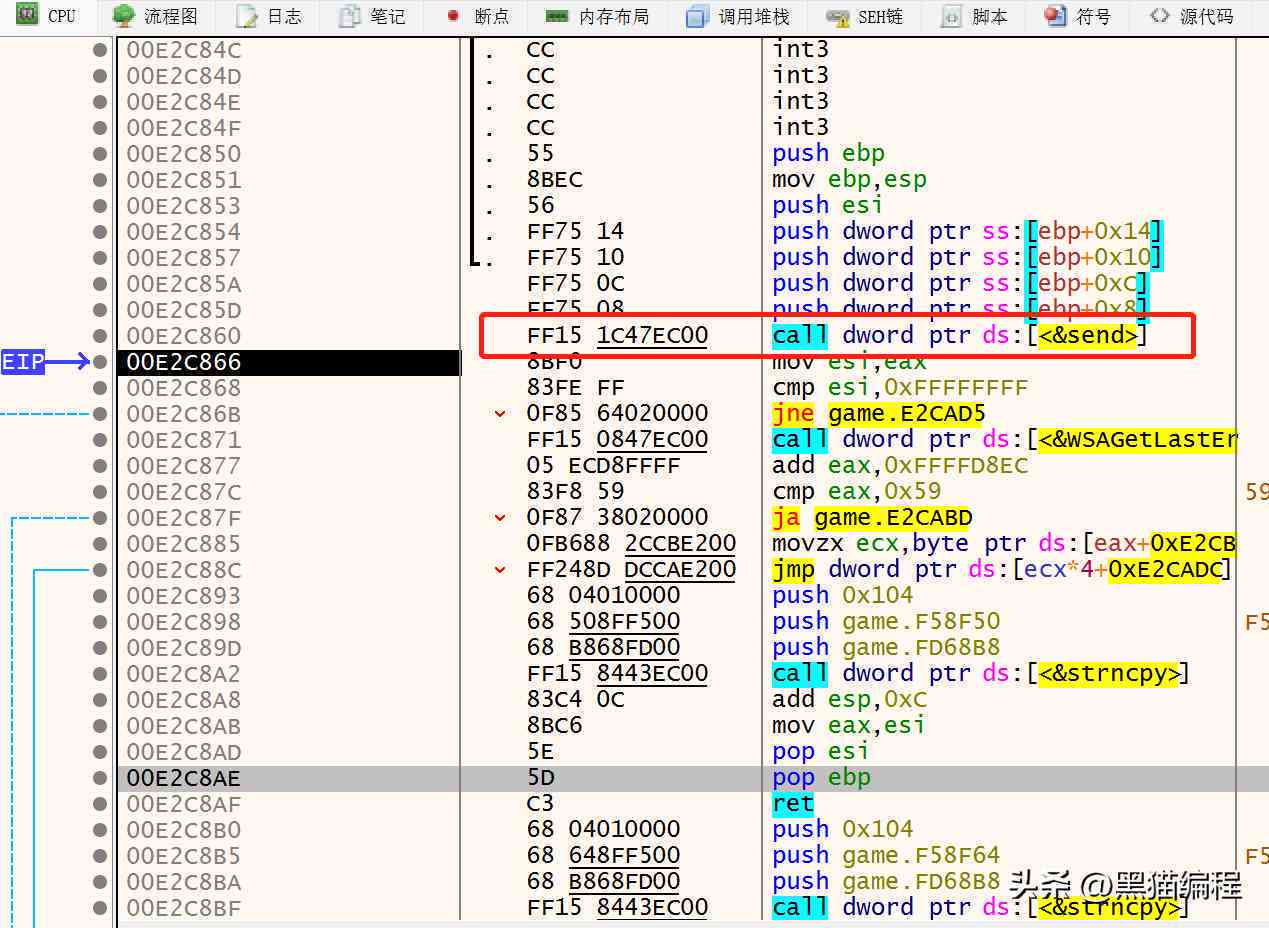The image size is (1269, 928).
Task: Toggle breakpoint dot at address 00E2C8AF
Action: tap(100, 804)
